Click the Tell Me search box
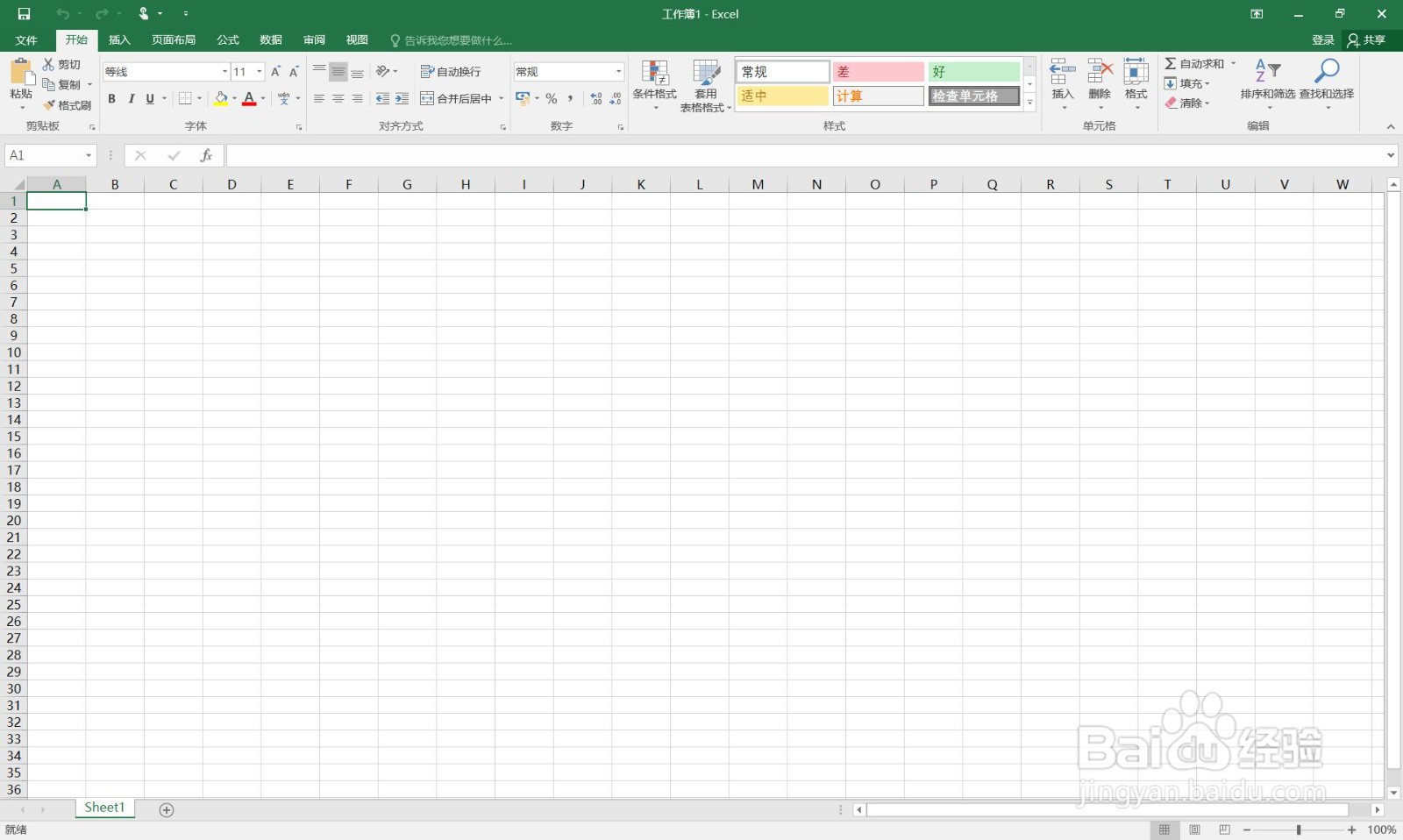 pos(451,40)
